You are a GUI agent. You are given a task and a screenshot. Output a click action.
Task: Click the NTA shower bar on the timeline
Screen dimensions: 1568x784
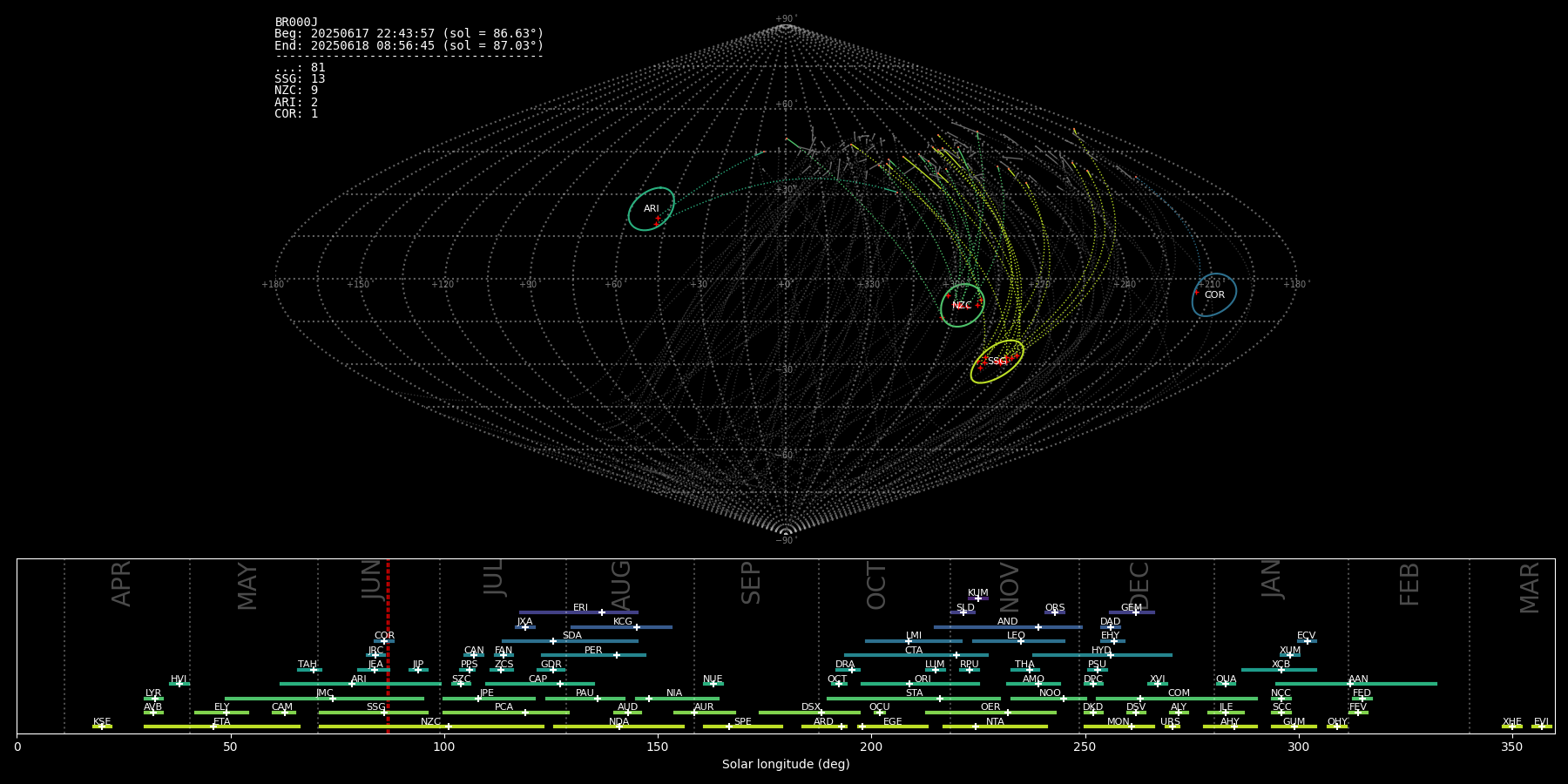[995, 727]
